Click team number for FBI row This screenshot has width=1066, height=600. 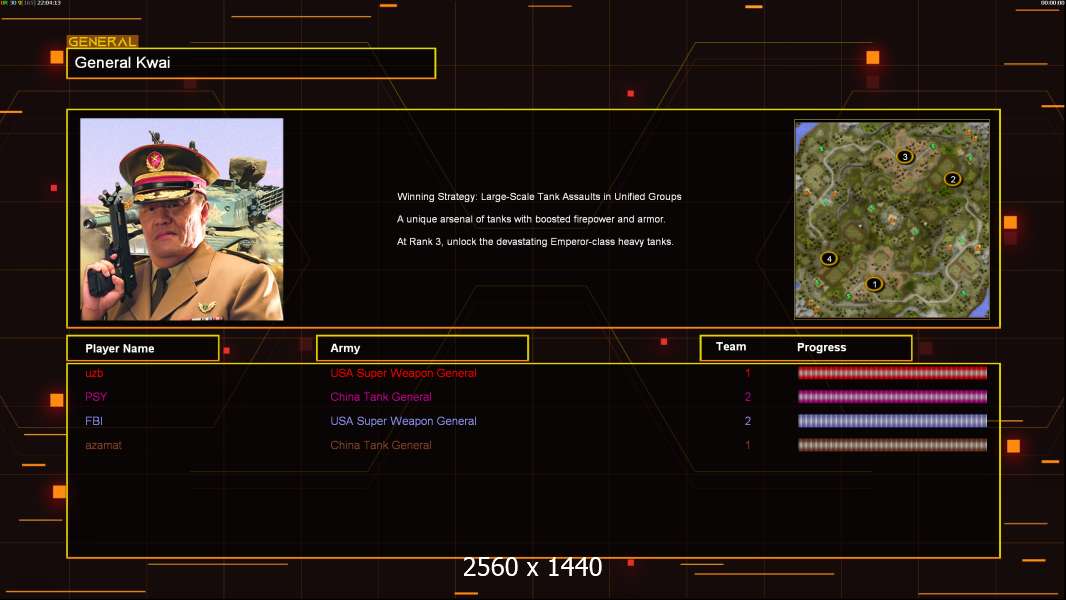[748, 421]
